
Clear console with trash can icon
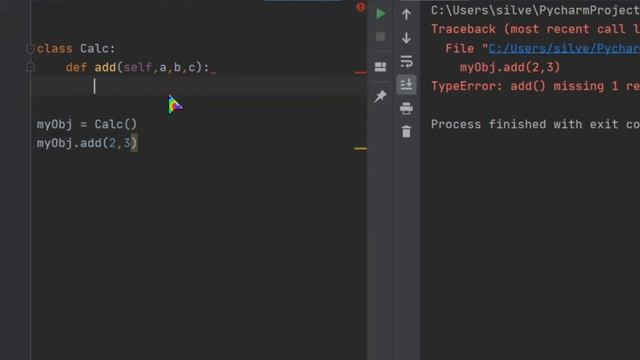coord(406,131)
